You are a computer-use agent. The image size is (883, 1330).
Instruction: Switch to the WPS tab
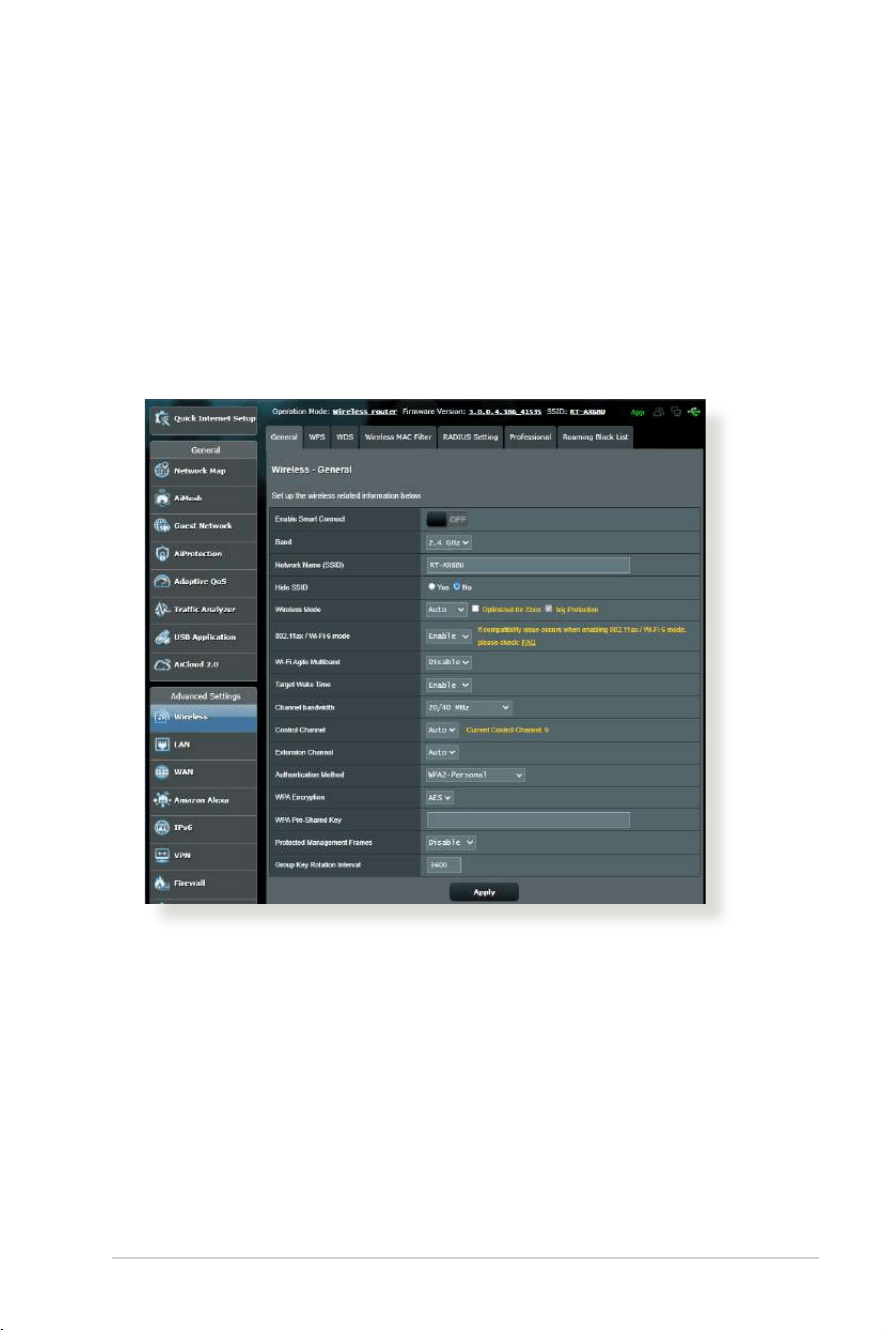(x=317, y=437)
